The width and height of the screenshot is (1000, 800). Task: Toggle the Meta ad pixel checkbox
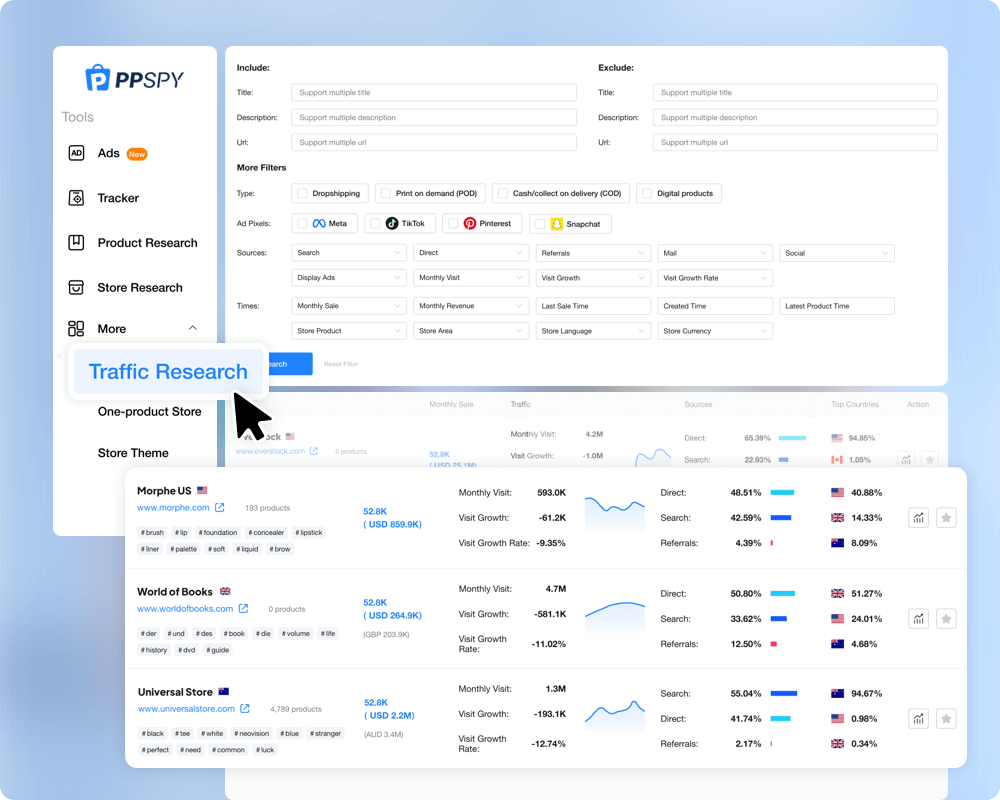[x=302, y=223]
